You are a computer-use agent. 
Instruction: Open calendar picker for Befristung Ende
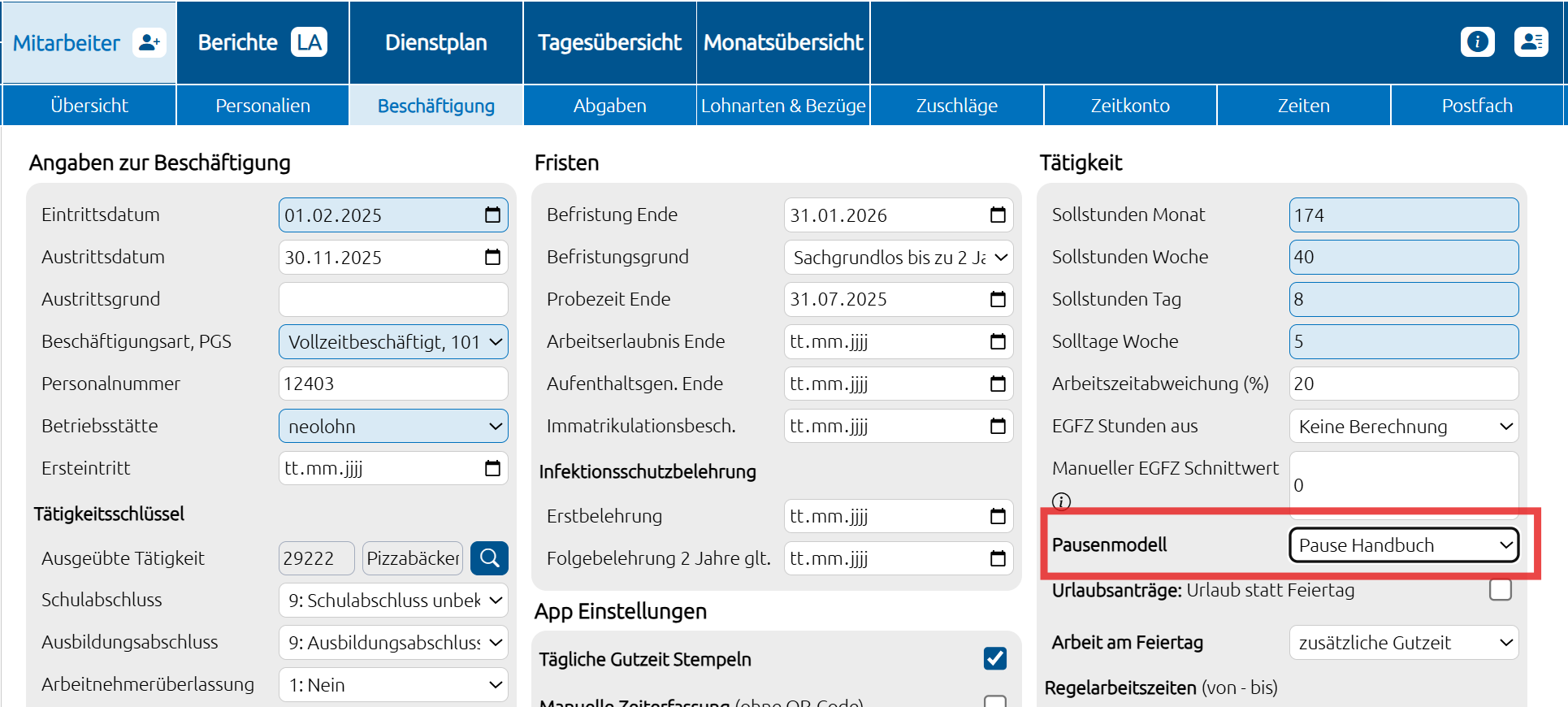click(x=998, y=215)
